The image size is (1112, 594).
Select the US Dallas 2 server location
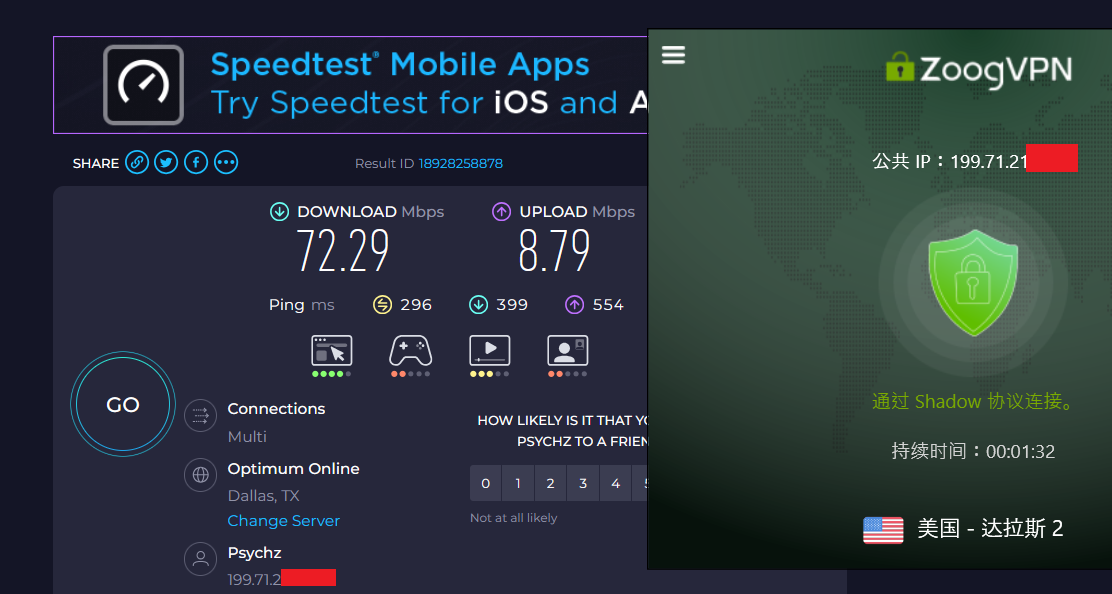coord(990,529)
